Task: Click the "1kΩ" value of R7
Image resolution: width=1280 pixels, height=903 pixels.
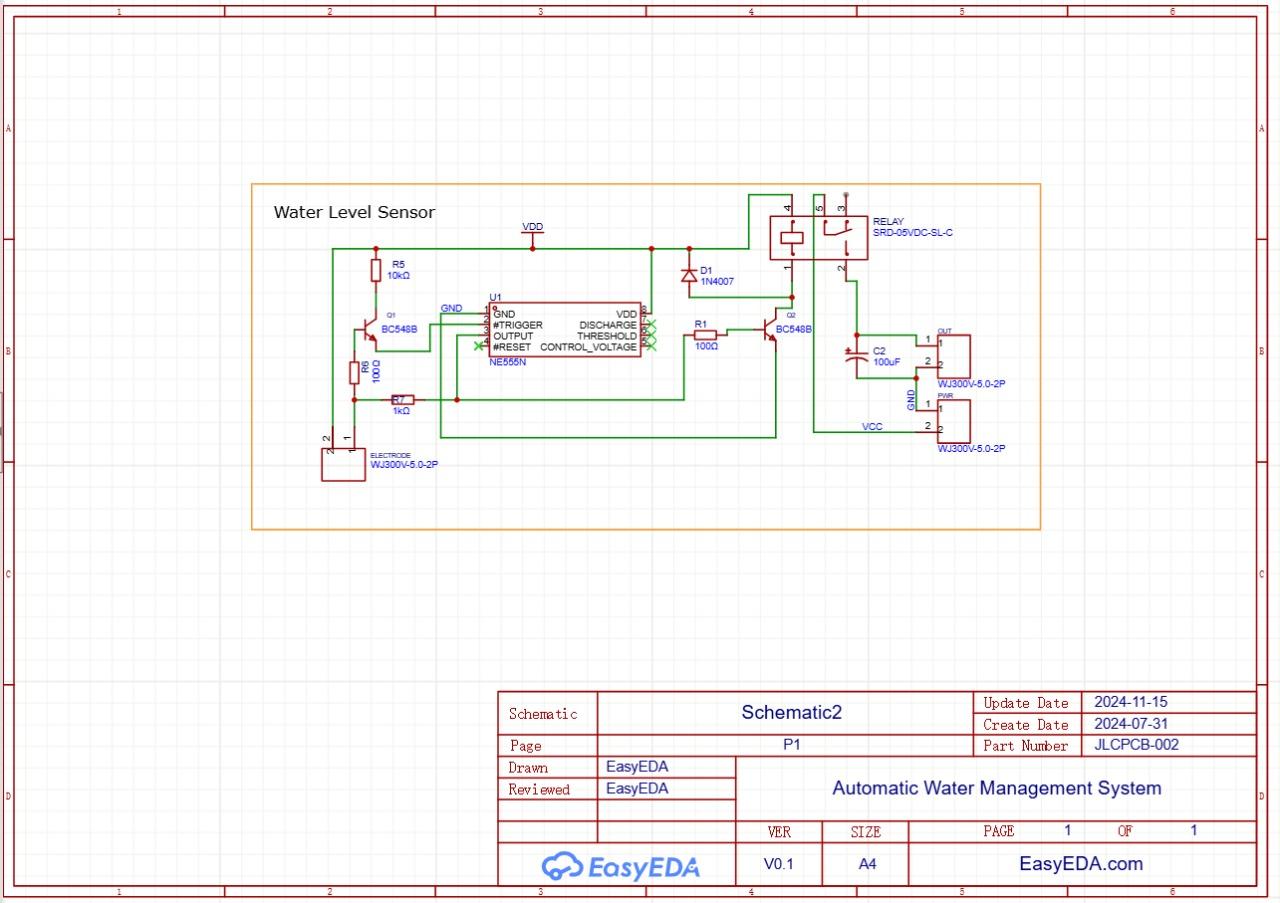Action: click(401, 410)
